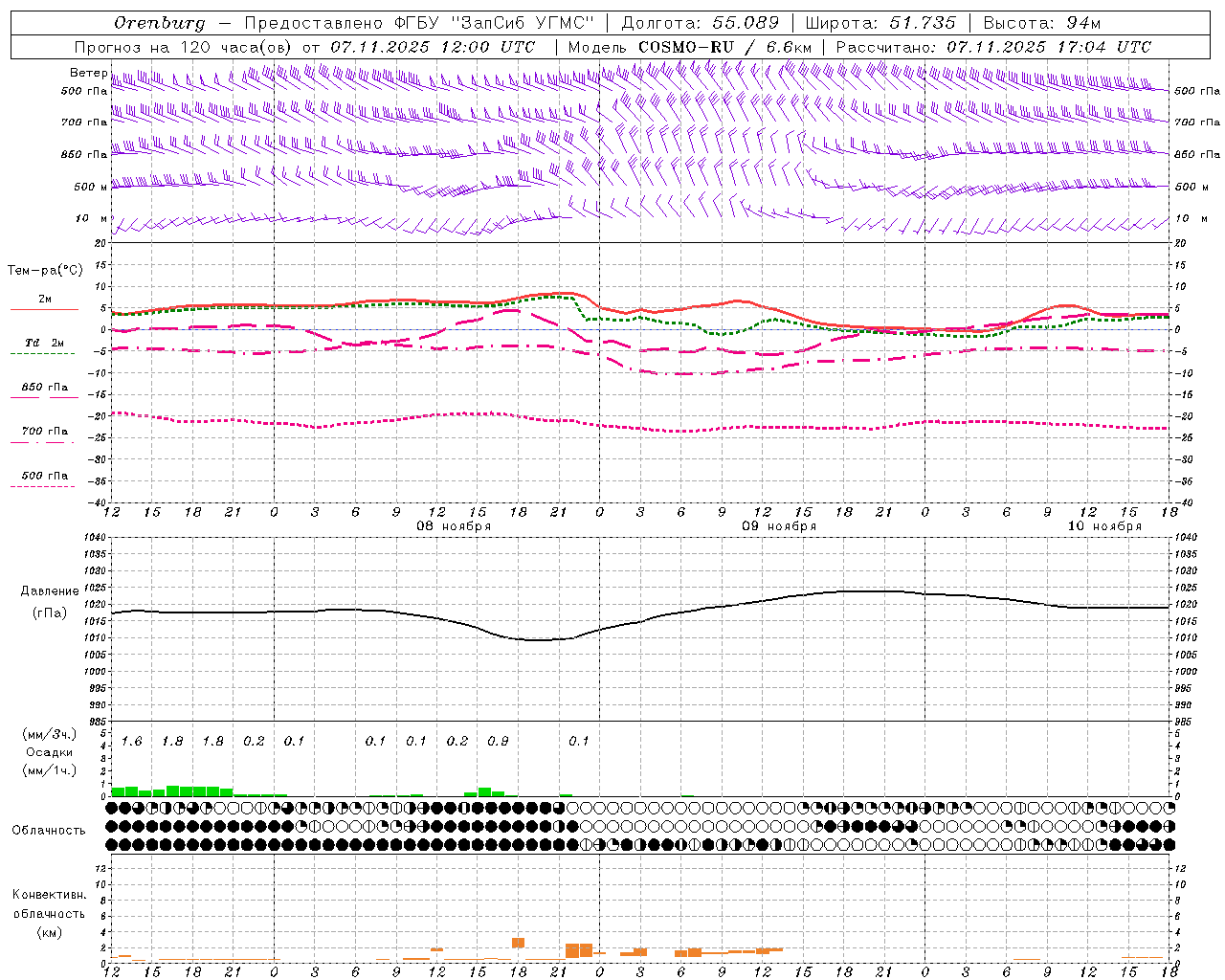Click the station name Orenburg in the header
This screenshot has width=1225, height=980.
[x=159, y=23]
